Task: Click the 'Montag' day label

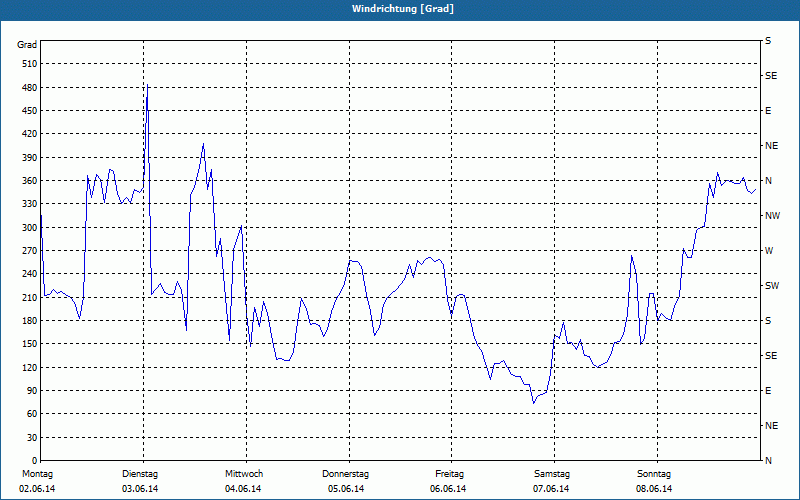Action: 37,474
